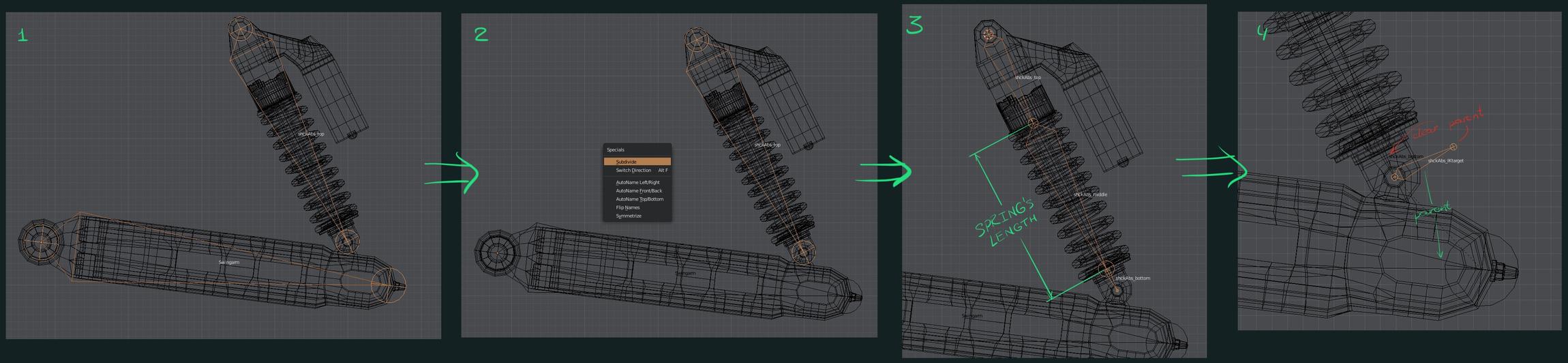
Task: Click Swingarm label in step 3 viewport
Action: [x=971, y=316]
